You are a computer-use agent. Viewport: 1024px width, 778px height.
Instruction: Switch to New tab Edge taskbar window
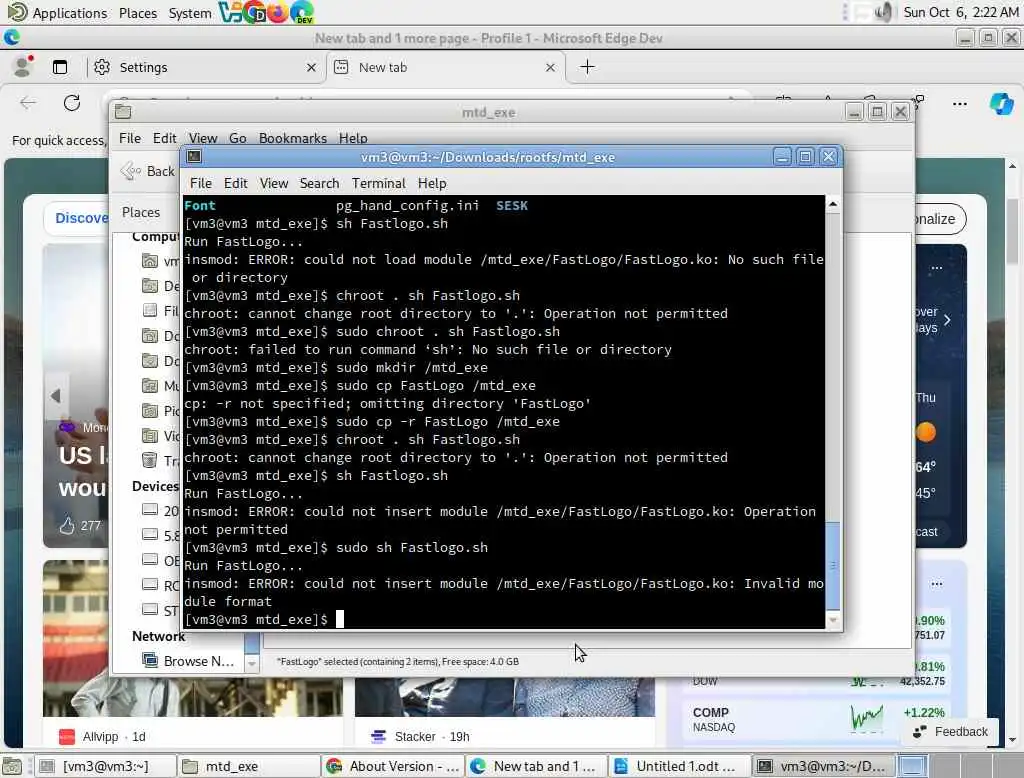coord(537,766)
